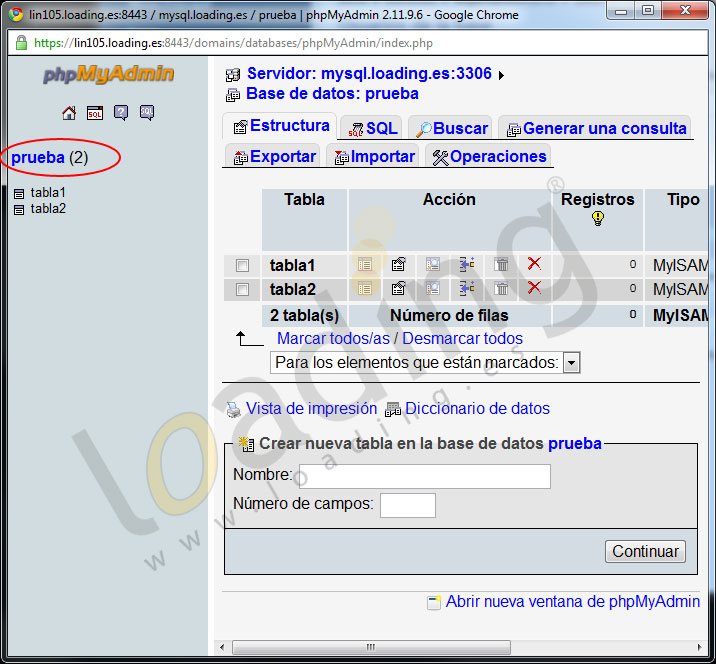
Task: Click browse icon for tabla1
Action: click(365, 264)
